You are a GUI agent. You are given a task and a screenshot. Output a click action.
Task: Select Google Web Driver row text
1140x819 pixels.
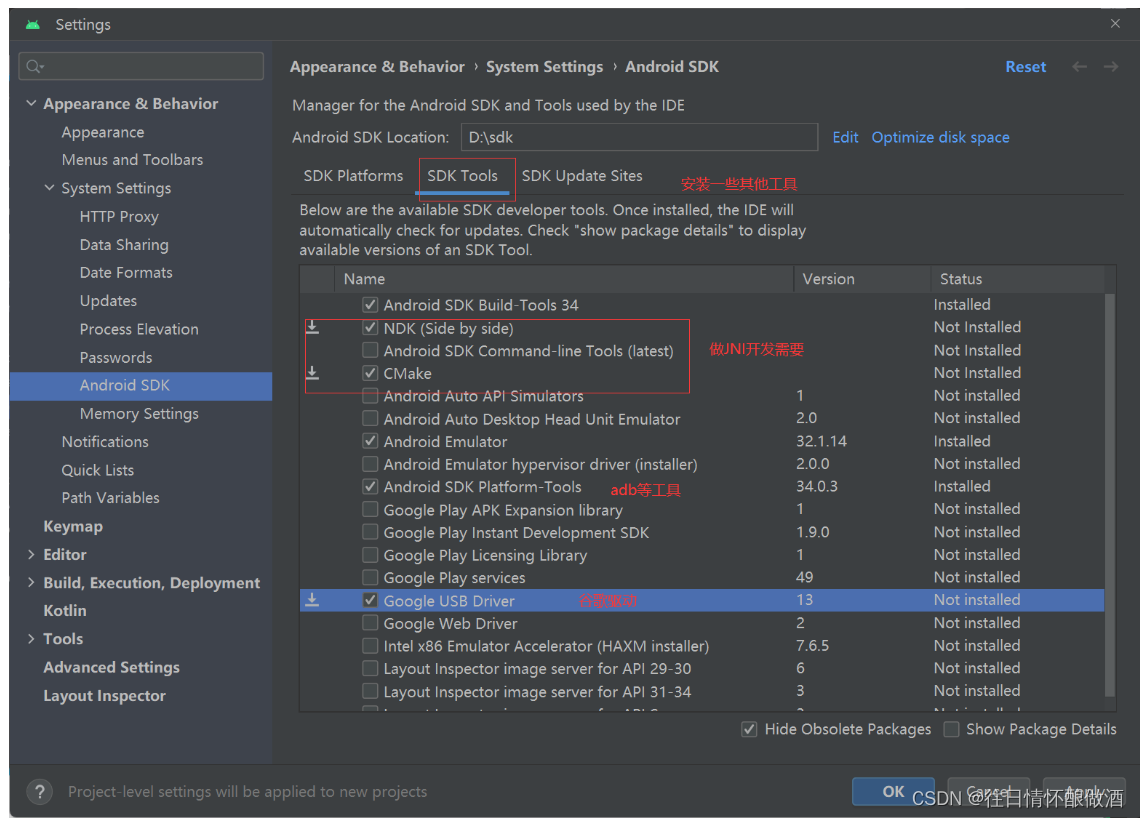(x=450, y=623)
